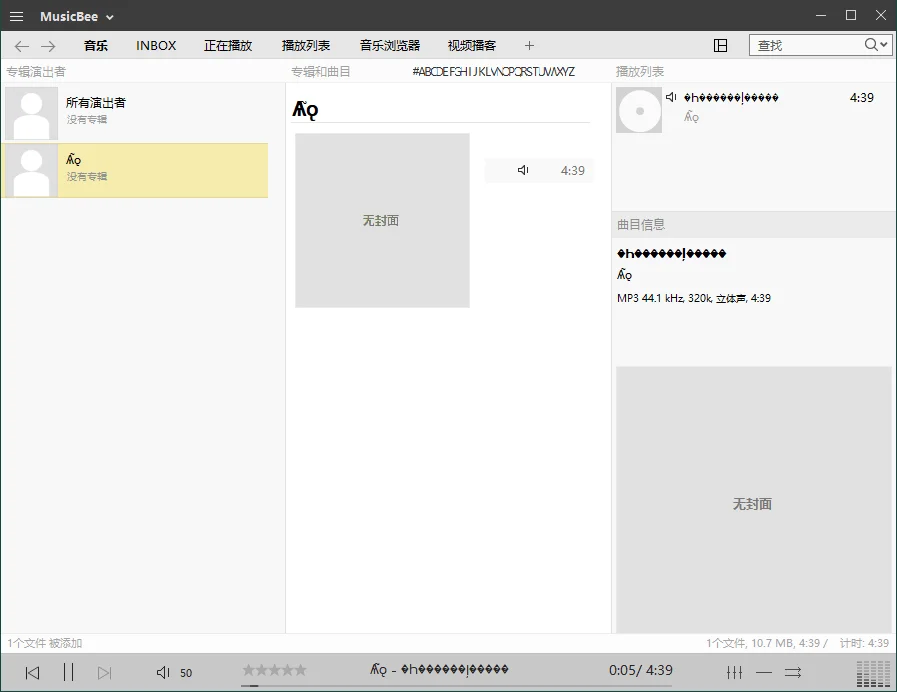Screen dimensions: 897x692
Task: Open the equalizer controls in the player bar
Action: [x=735, y=671]
